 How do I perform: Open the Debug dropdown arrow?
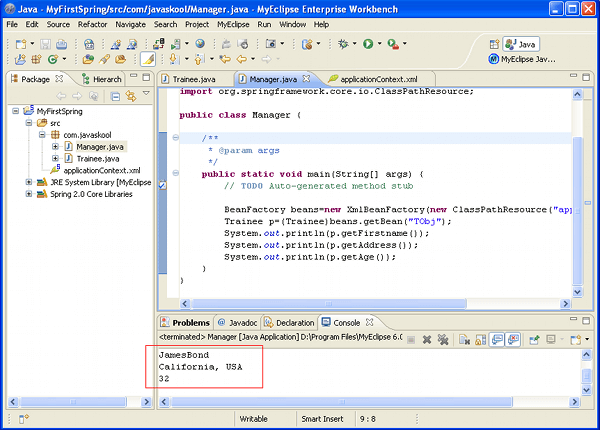[354, 44]
